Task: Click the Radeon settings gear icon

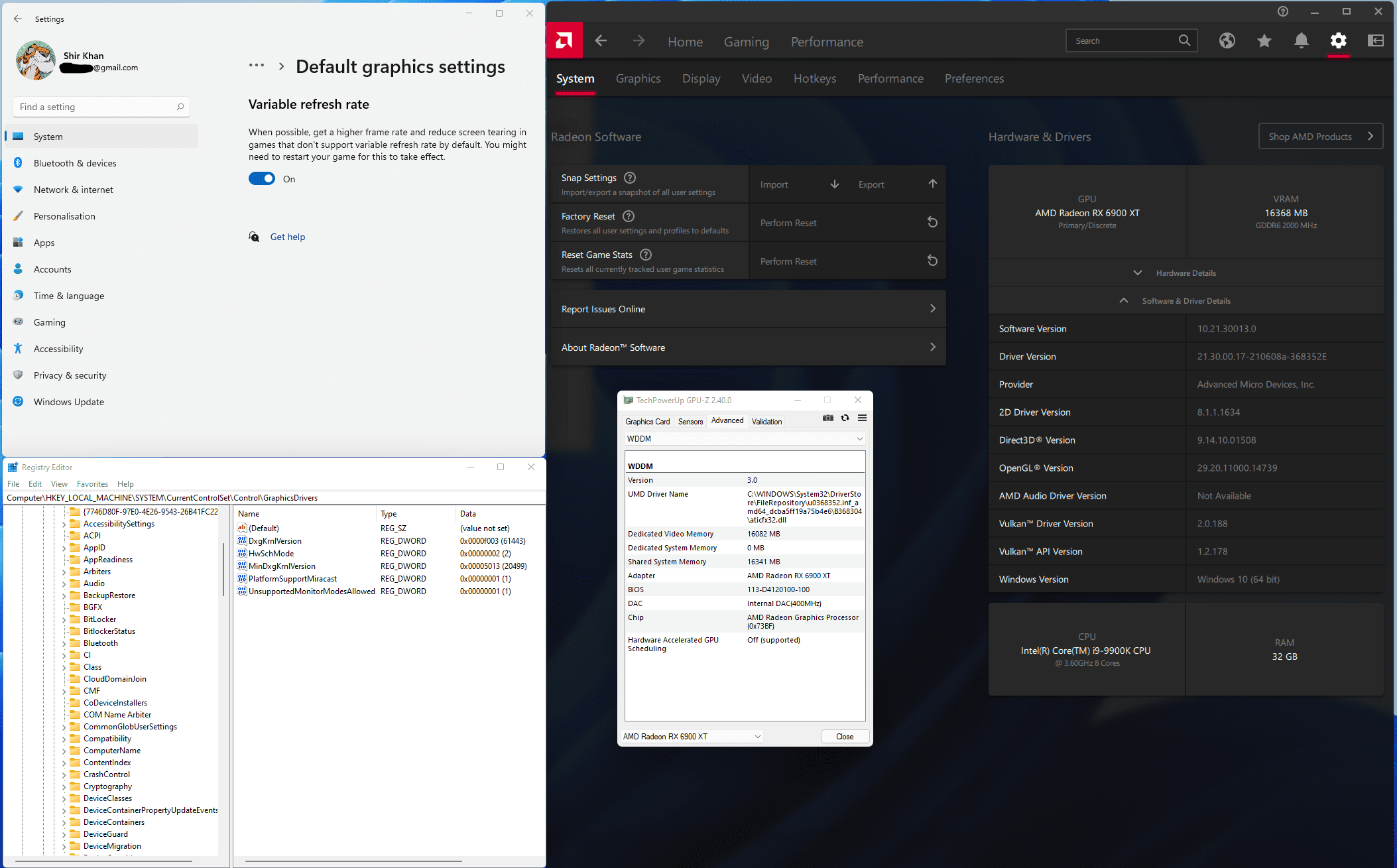Action: pos(1338,41)
